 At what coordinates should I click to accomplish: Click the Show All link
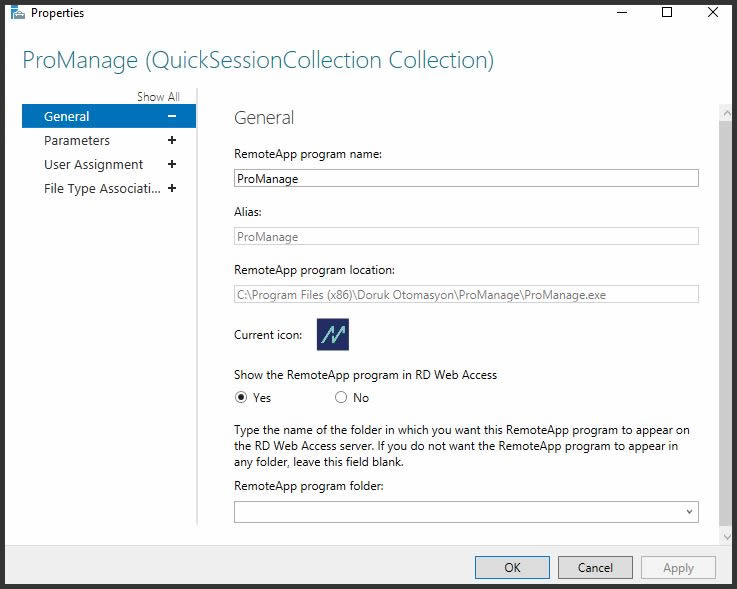[x=158, y=96]
